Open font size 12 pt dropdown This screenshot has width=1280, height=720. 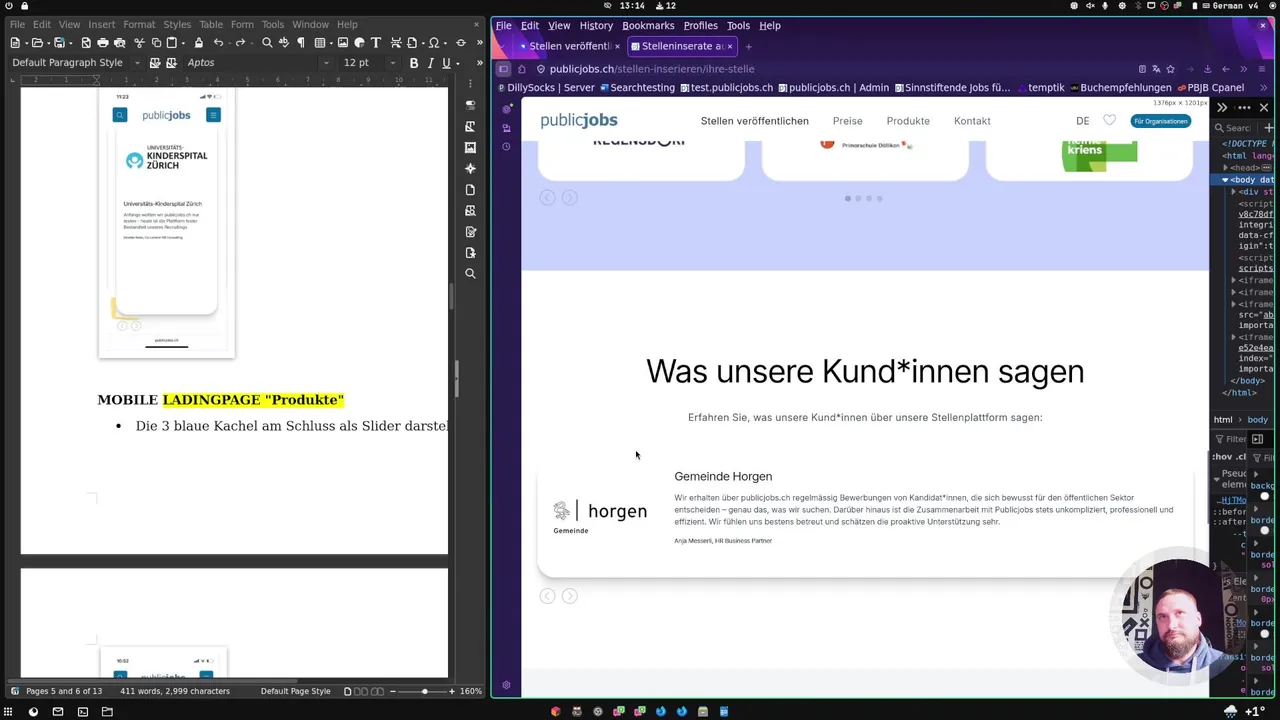[x=392, y=63]
